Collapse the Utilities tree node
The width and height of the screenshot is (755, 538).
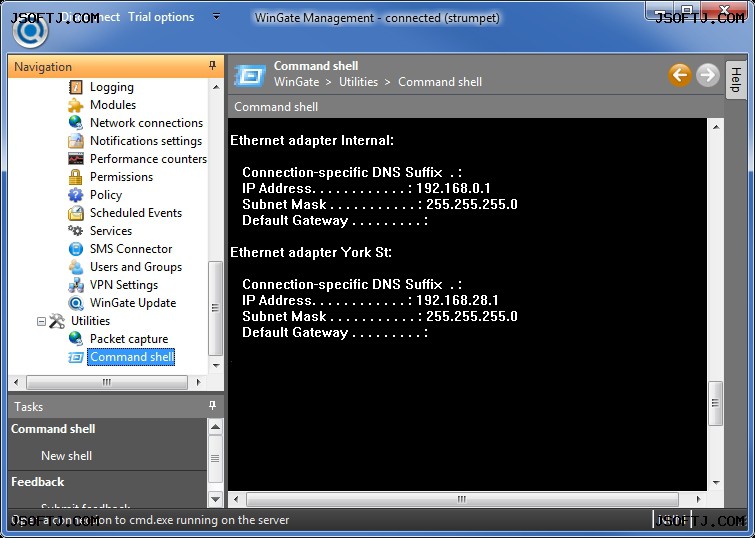click(x=41, y=321)
